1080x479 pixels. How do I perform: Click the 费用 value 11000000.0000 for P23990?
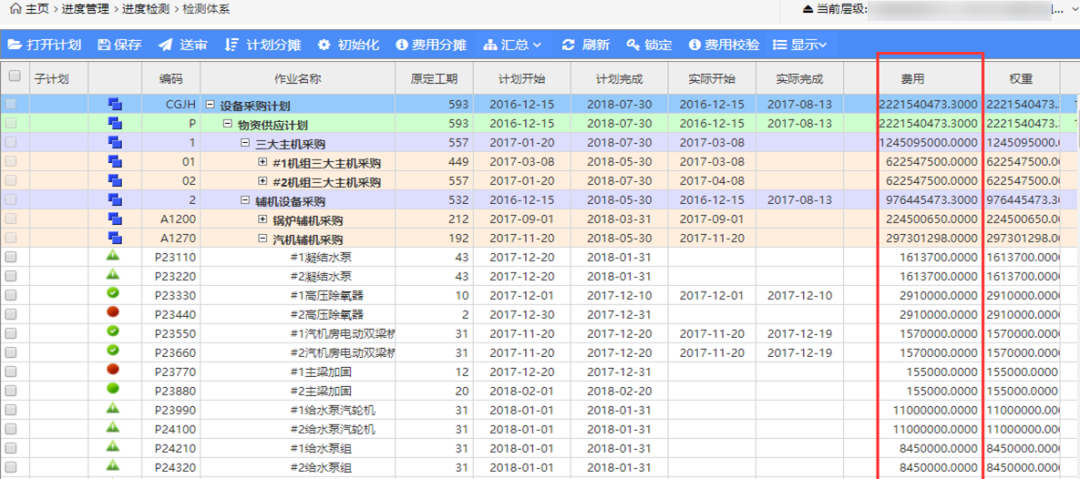935,410
